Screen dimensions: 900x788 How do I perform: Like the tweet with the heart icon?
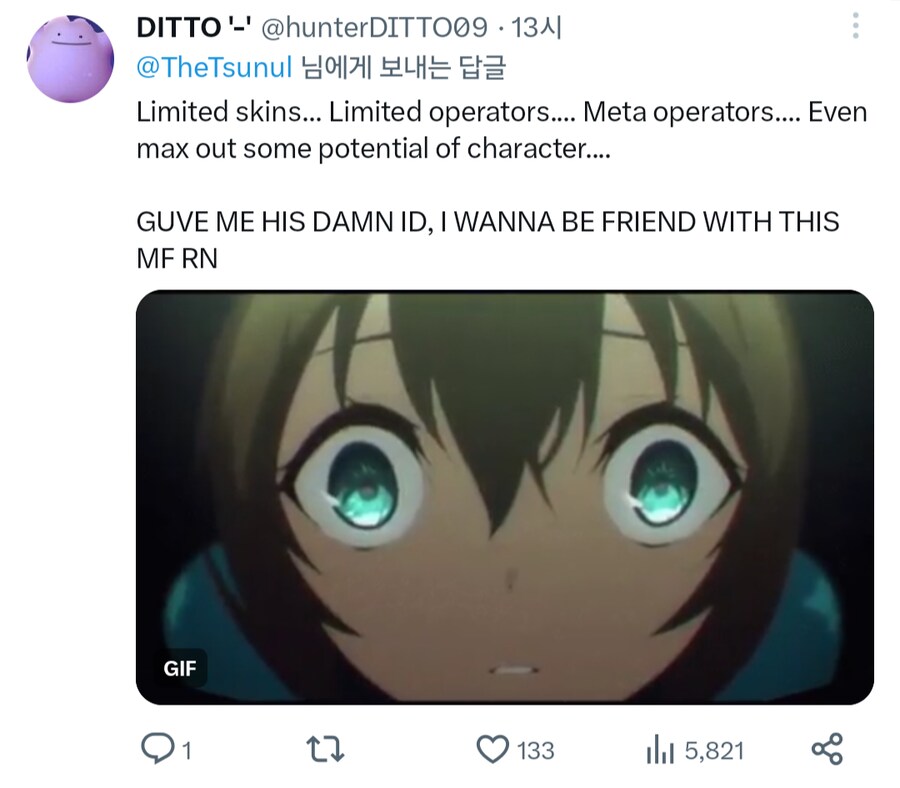pyautogui.click(x=492, y=750)
